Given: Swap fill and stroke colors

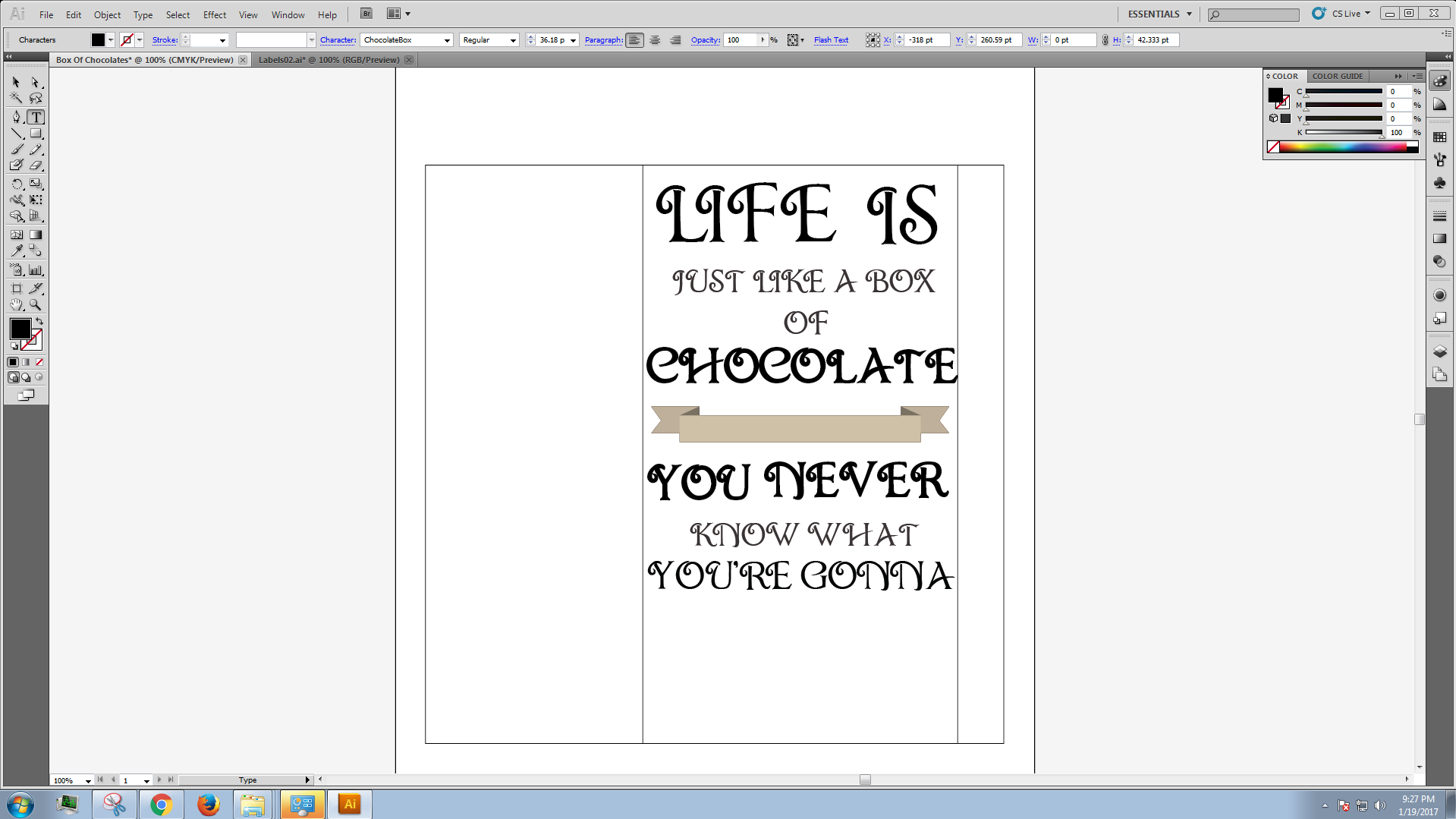Looking at the screenshot, I should coord(39,322).
